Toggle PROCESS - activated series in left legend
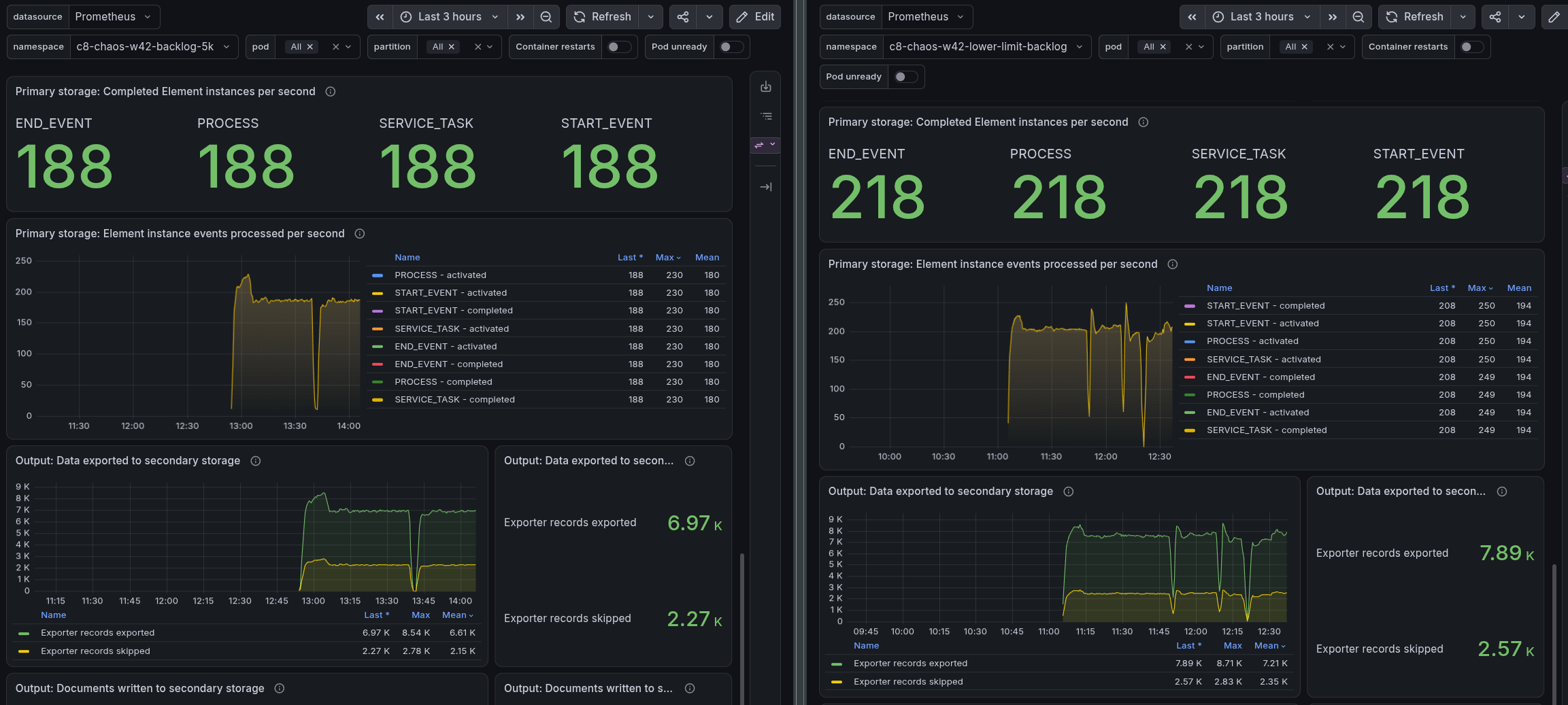 [440, 275]
